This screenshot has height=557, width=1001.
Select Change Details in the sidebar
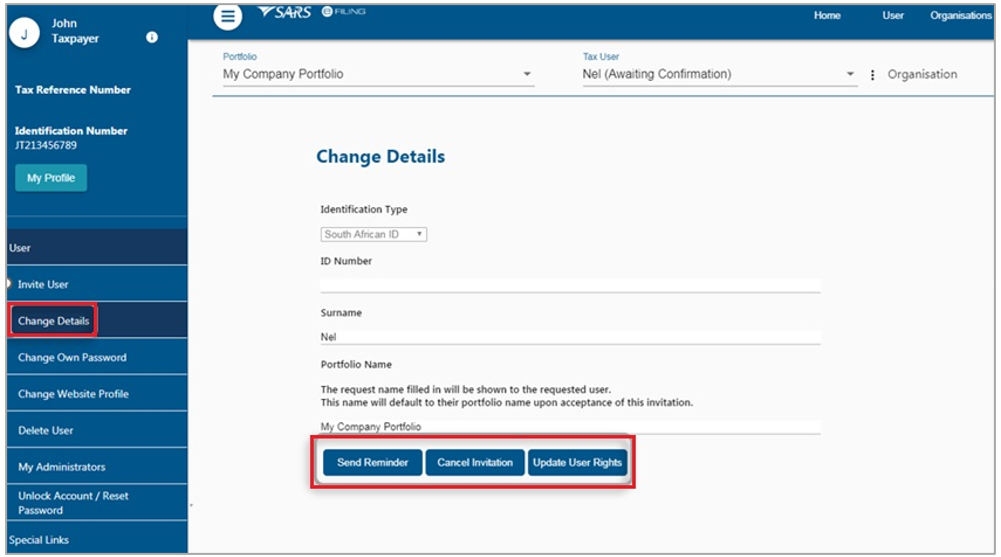tap(97, 320)
